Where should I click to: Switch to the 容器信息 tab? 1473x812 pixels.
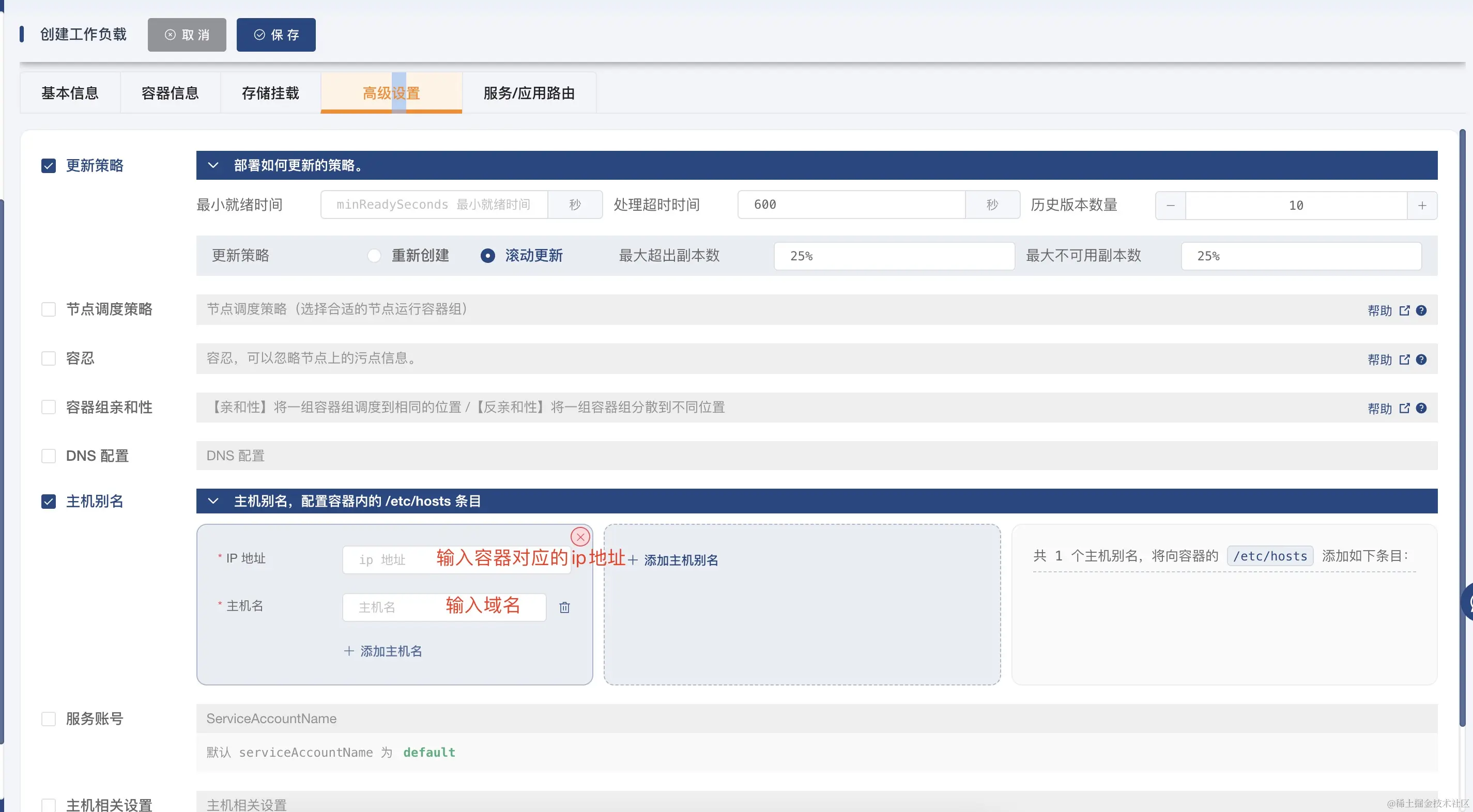point(171,92)
